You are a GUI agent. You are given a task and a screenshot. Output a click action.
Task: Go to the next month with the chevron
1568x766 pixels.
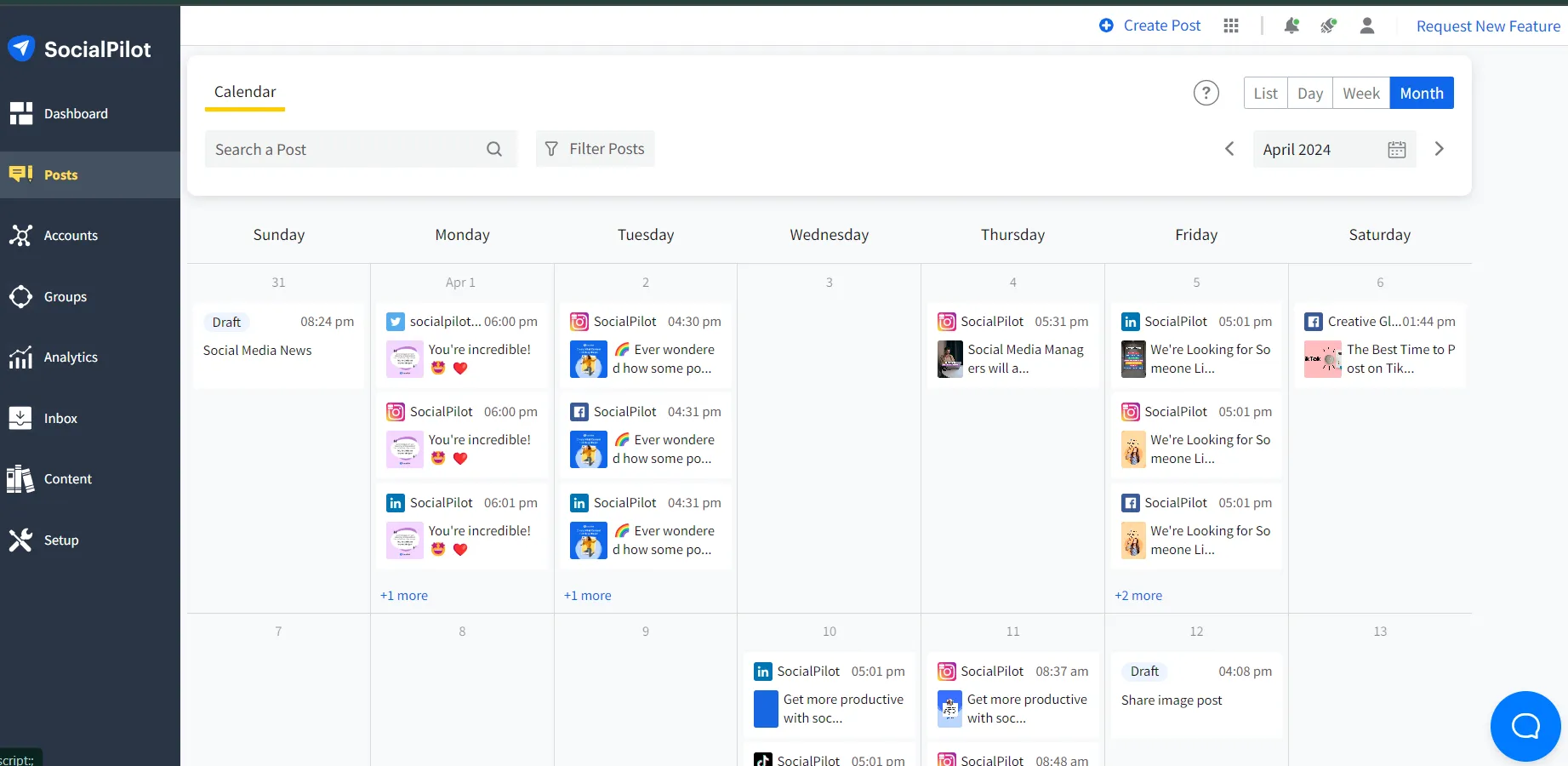pos(1439,149)
